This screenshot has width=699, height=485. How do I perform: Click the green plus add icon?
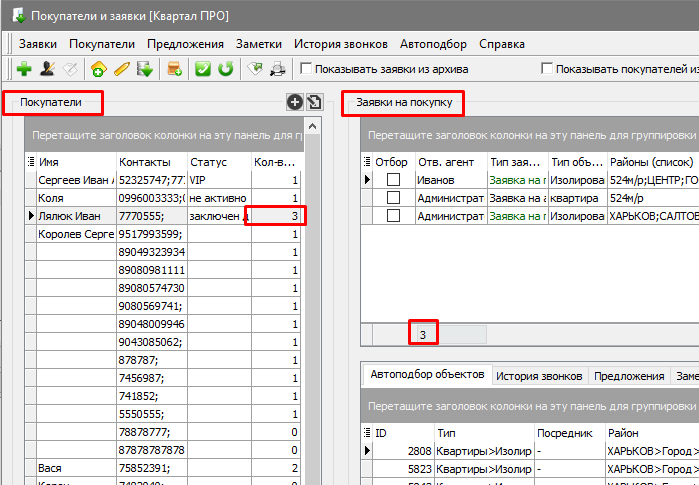point(24,69)
